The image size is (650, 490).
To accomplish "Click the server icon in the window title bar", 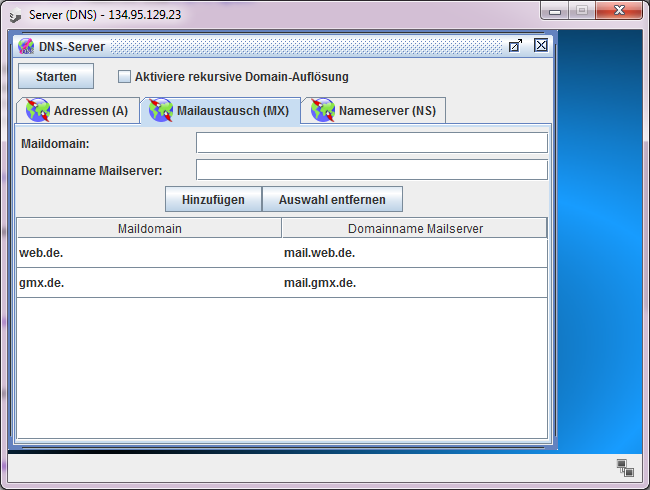I will coord(15,15).
